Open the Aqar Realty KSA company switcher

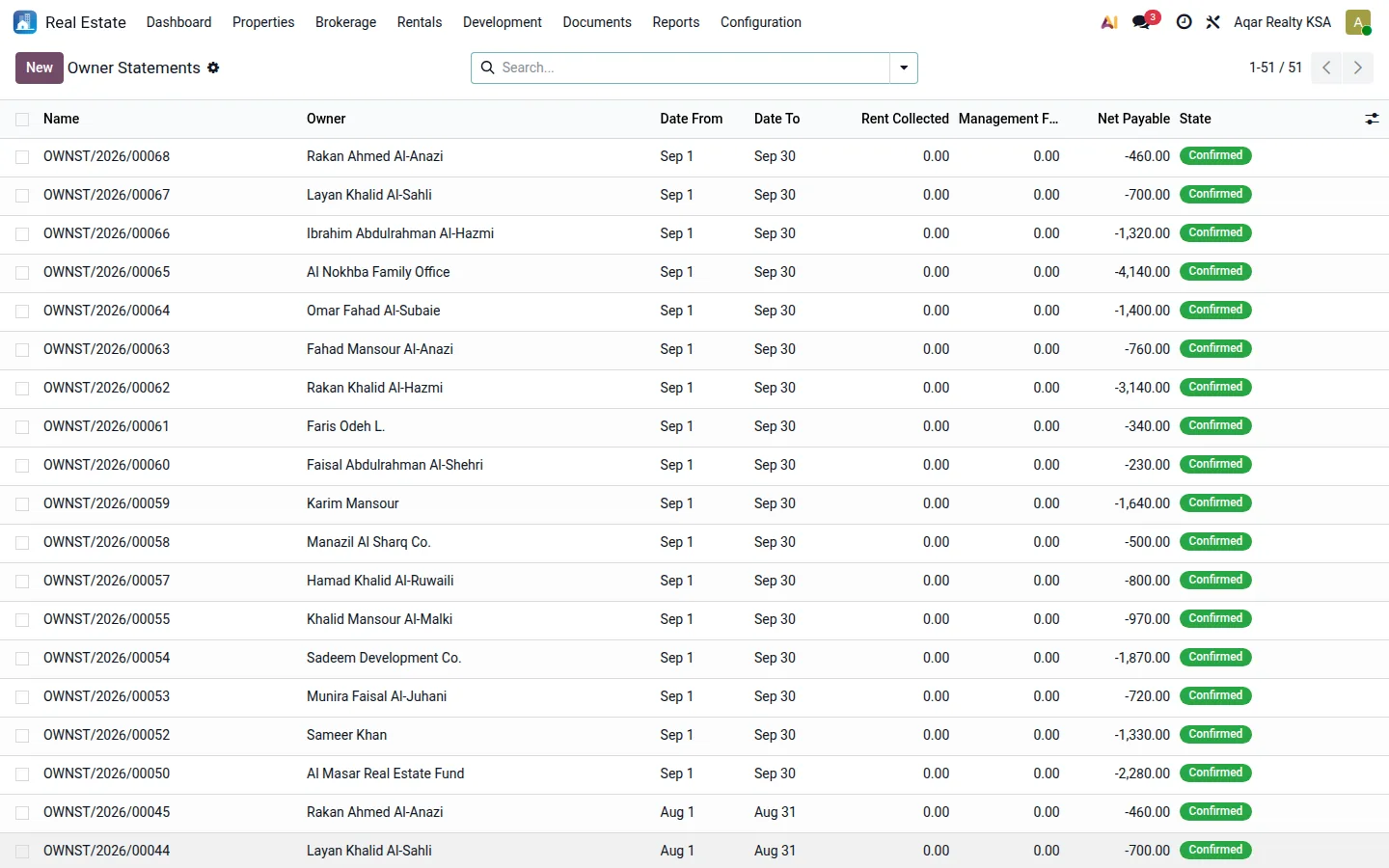[1282, 22]
